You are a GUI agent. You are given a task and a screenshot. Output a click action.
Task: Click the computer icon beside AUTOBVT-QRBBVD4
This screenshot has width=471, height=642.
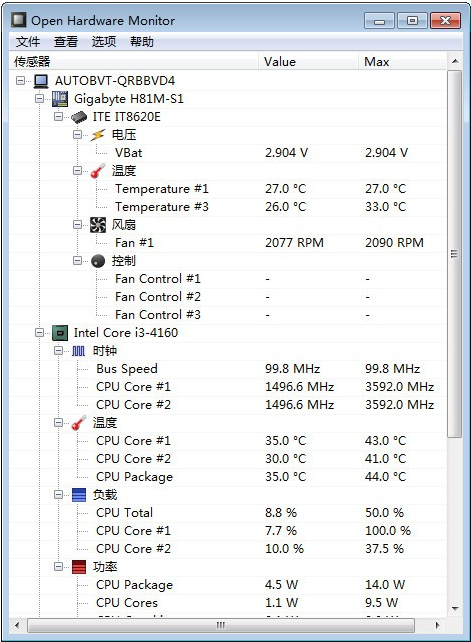click(x=41, y=81)
